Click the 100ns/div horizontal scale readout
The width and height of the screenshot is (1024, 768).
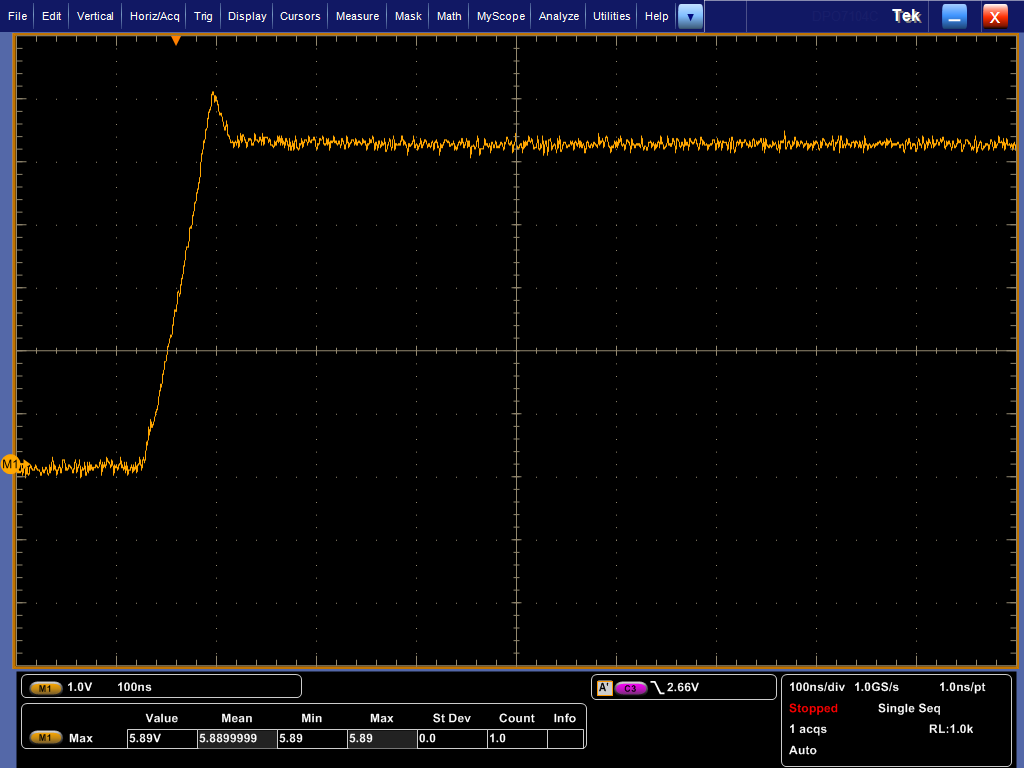[817, 687]
